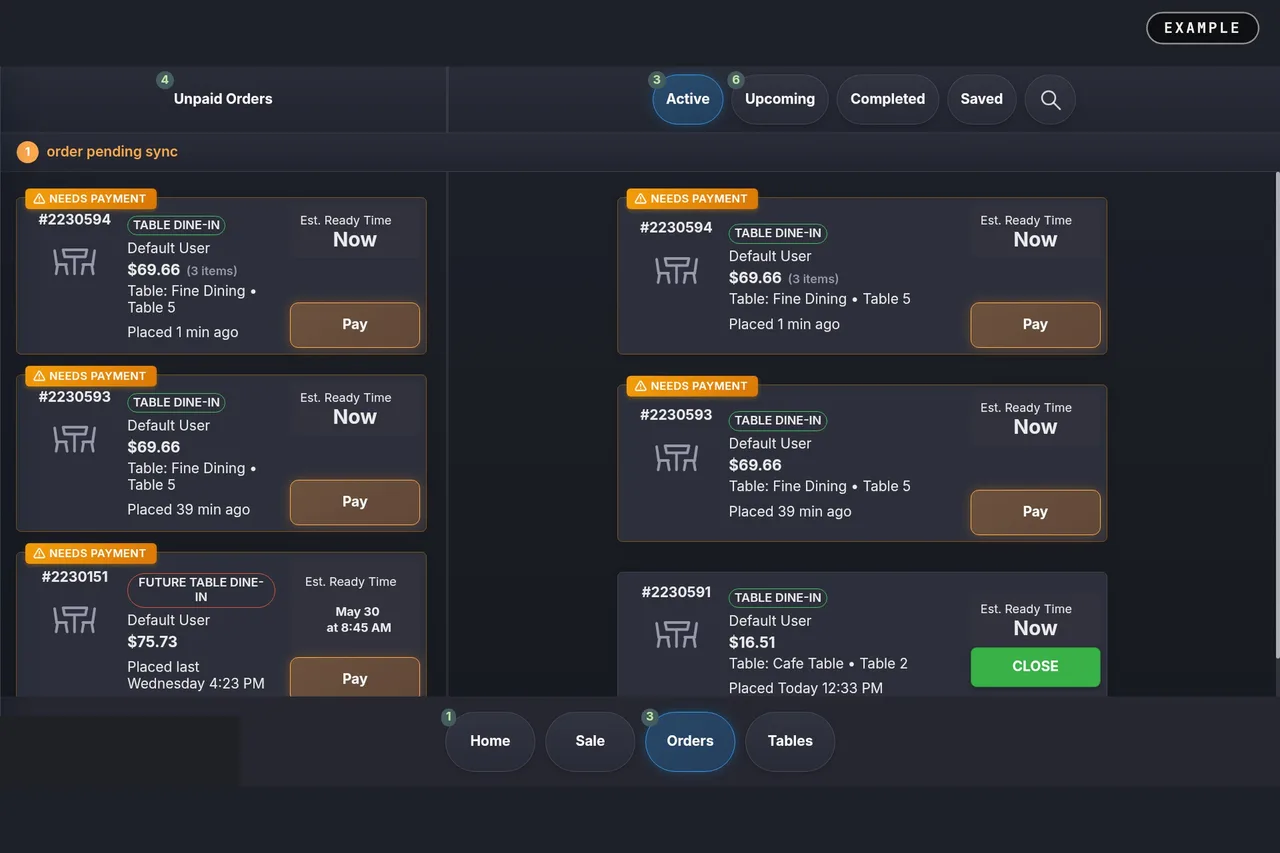Show the Completed orders tab

[x=888, y=99]
